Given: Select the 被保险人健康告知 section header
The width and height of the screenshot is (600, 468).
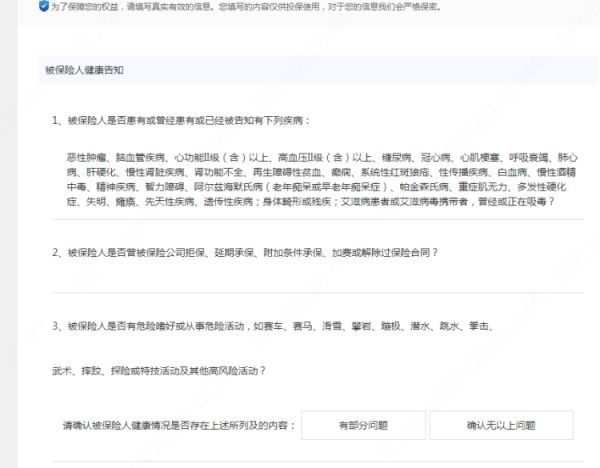Looking at the screenshot, I should click(x=318, y=70).
